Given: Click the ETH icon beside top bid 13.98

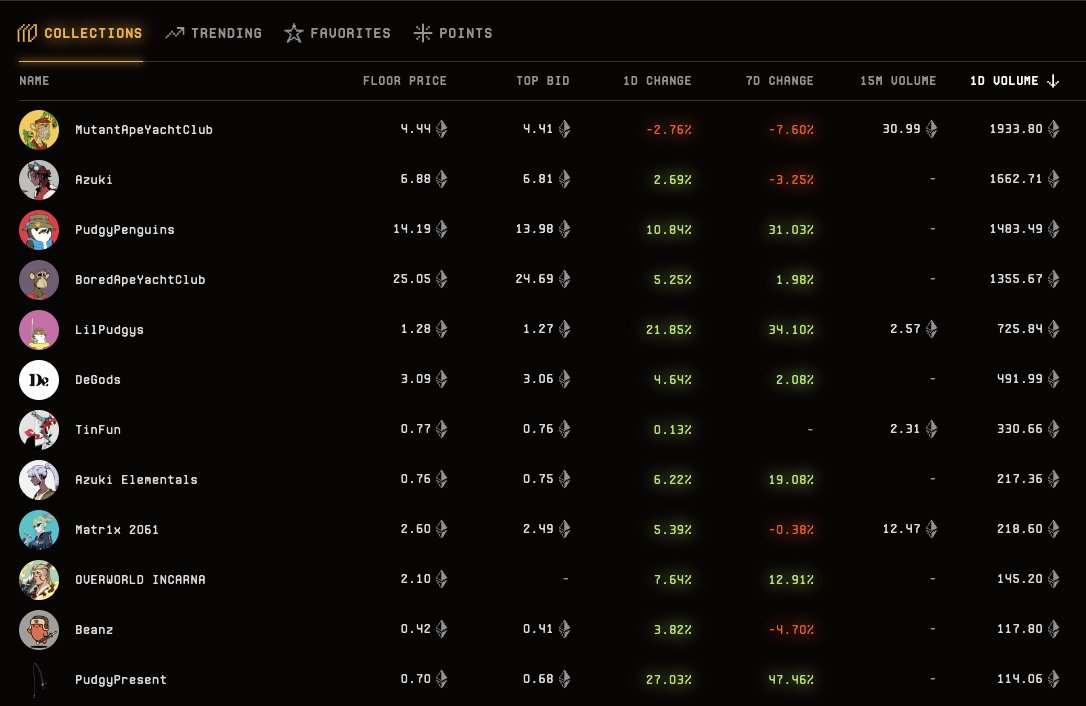Looking at the screenshot, I should (x=564, y=229).
